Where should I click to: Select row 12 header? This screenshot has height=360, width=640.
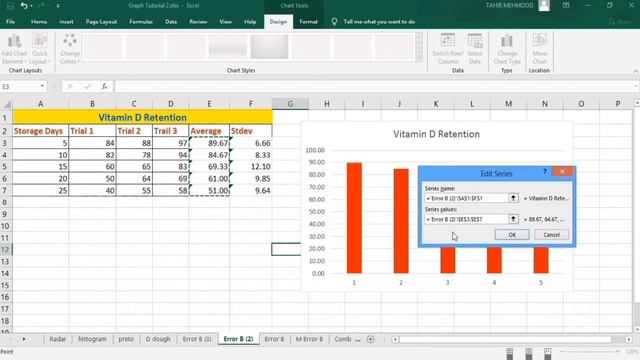tap(5, 249)
